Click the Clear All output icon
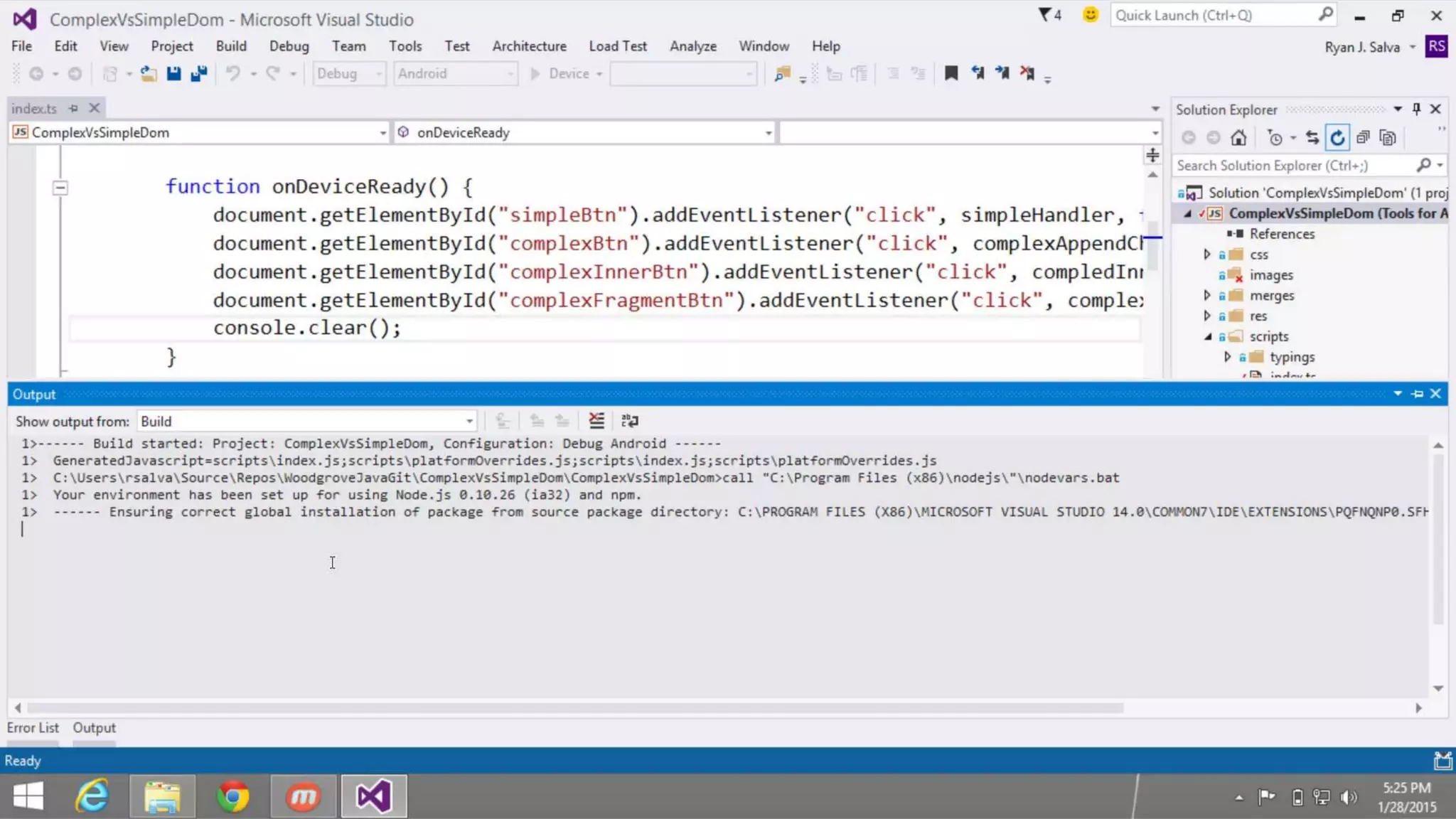Screen dimensions: 1456x819 point(596,421)
